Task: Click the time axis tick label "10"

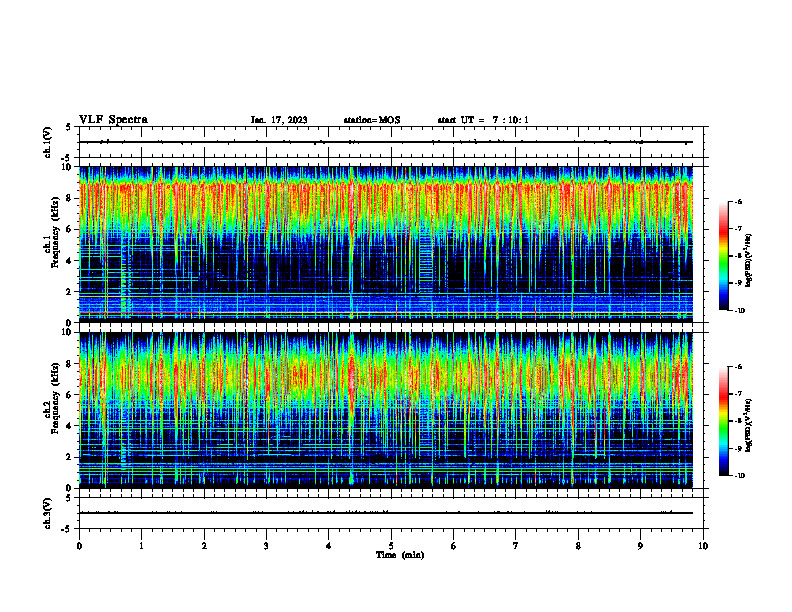Action: click(703, 546)
